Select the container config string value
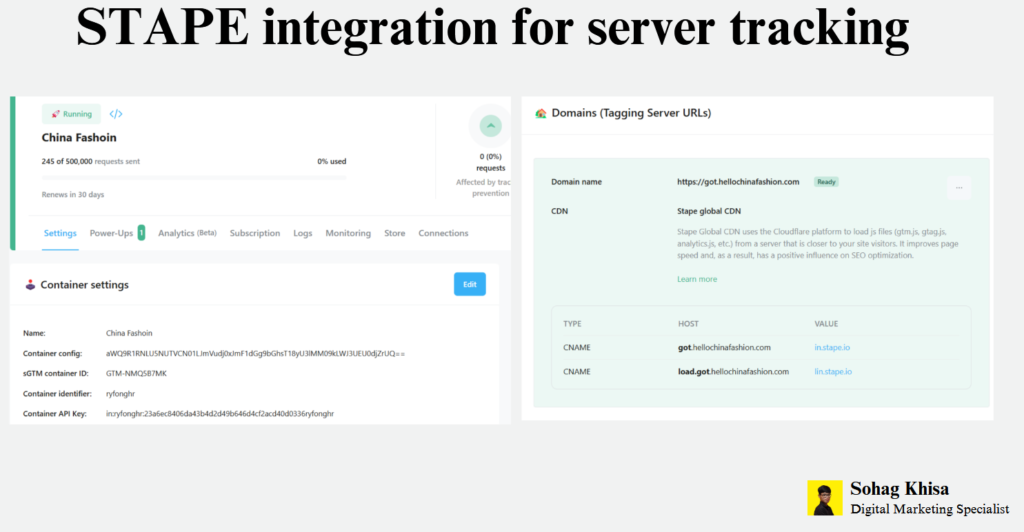This screenshot has height=532, width=1024. pyautogui.click(x=255, y=353)
